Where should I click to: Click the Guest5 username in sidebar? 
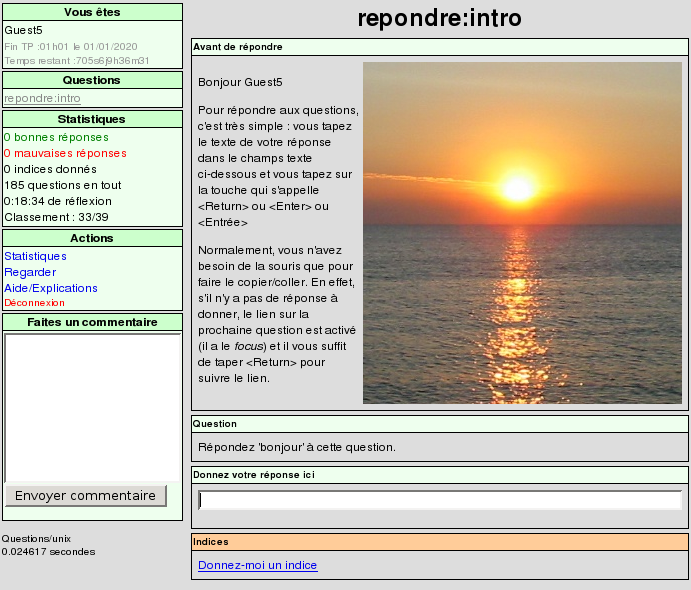(23, 30)
